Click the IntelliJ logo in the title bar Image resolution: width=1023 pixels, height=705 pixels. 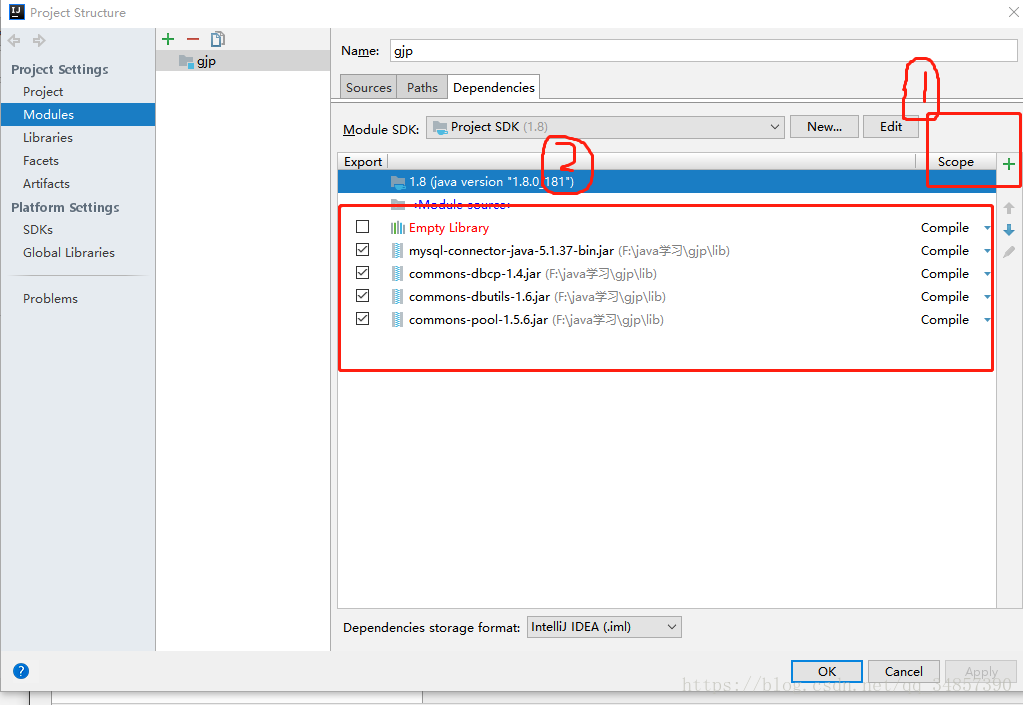tap(16, 12)
